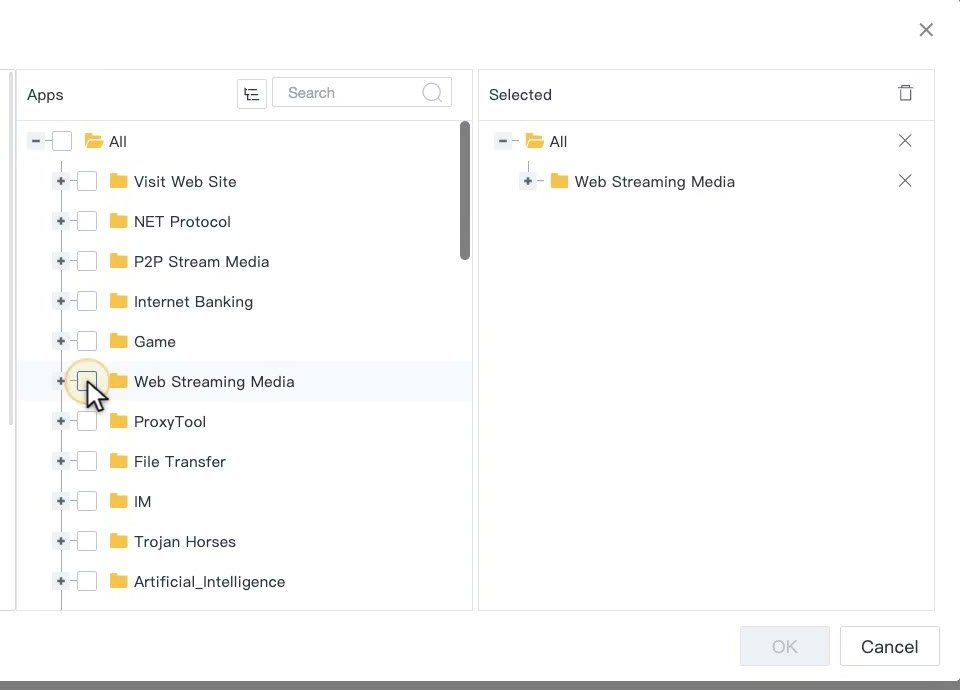Select the File Transfer tree label
Viewport: 960px width, 690px height.
[x=179, y=462]
